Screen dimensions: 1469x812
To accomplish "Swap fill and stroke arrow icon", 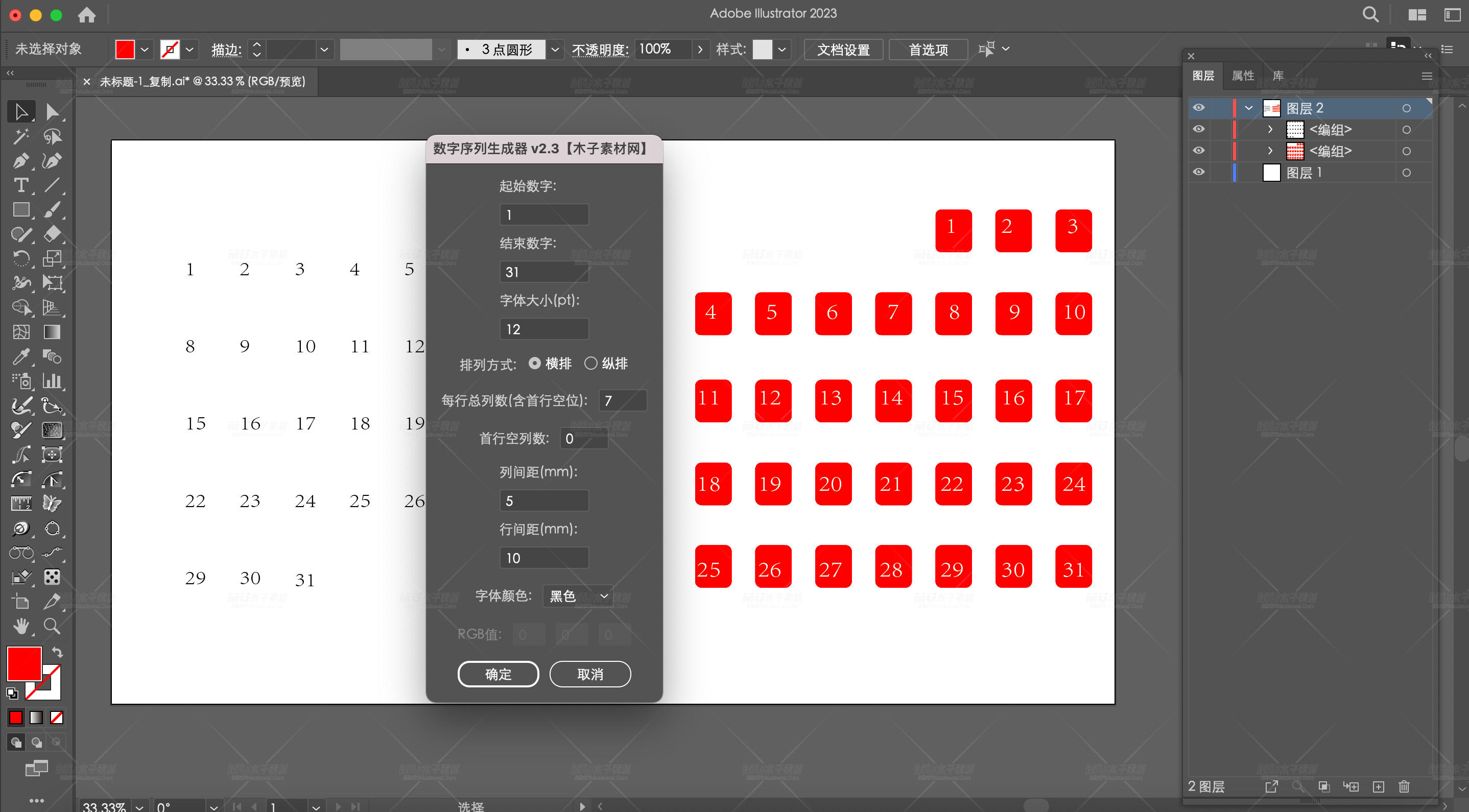I will click(x=57, y=652).
